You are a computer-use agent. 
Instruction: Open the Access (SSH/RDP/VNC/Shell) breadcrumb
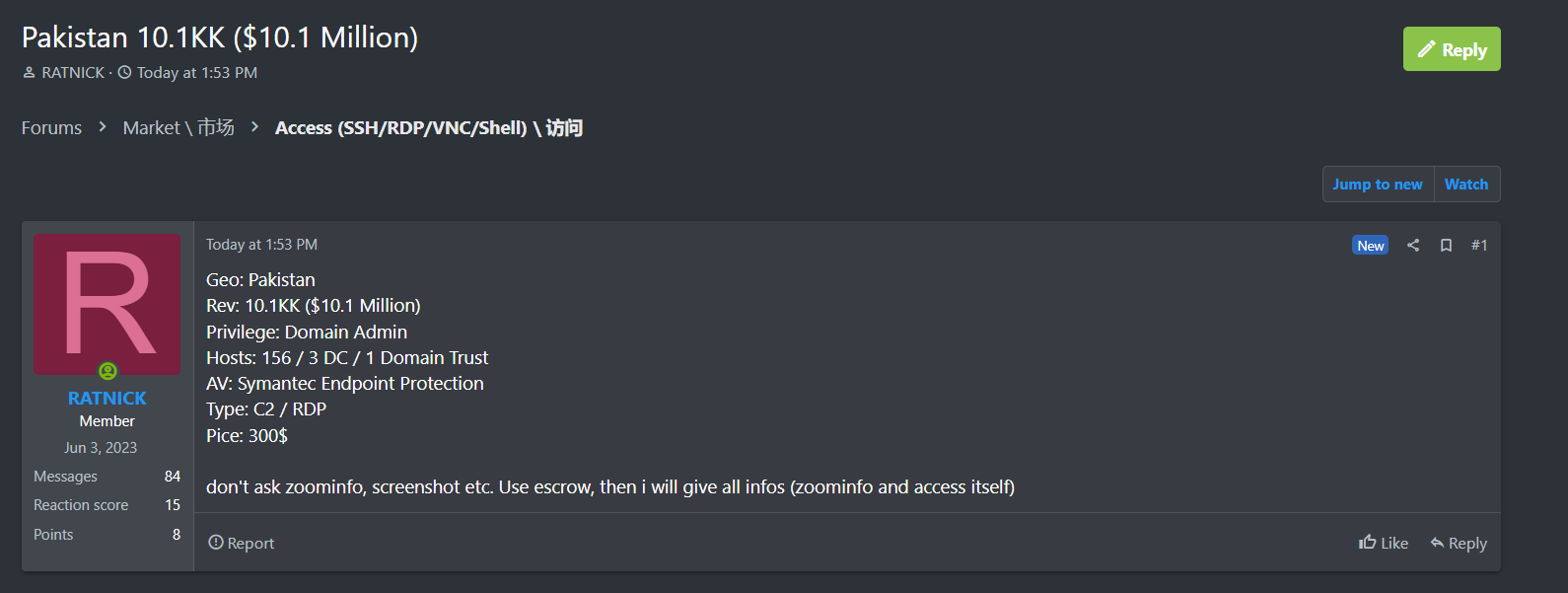pyautogui.click(x=428, y=128)
